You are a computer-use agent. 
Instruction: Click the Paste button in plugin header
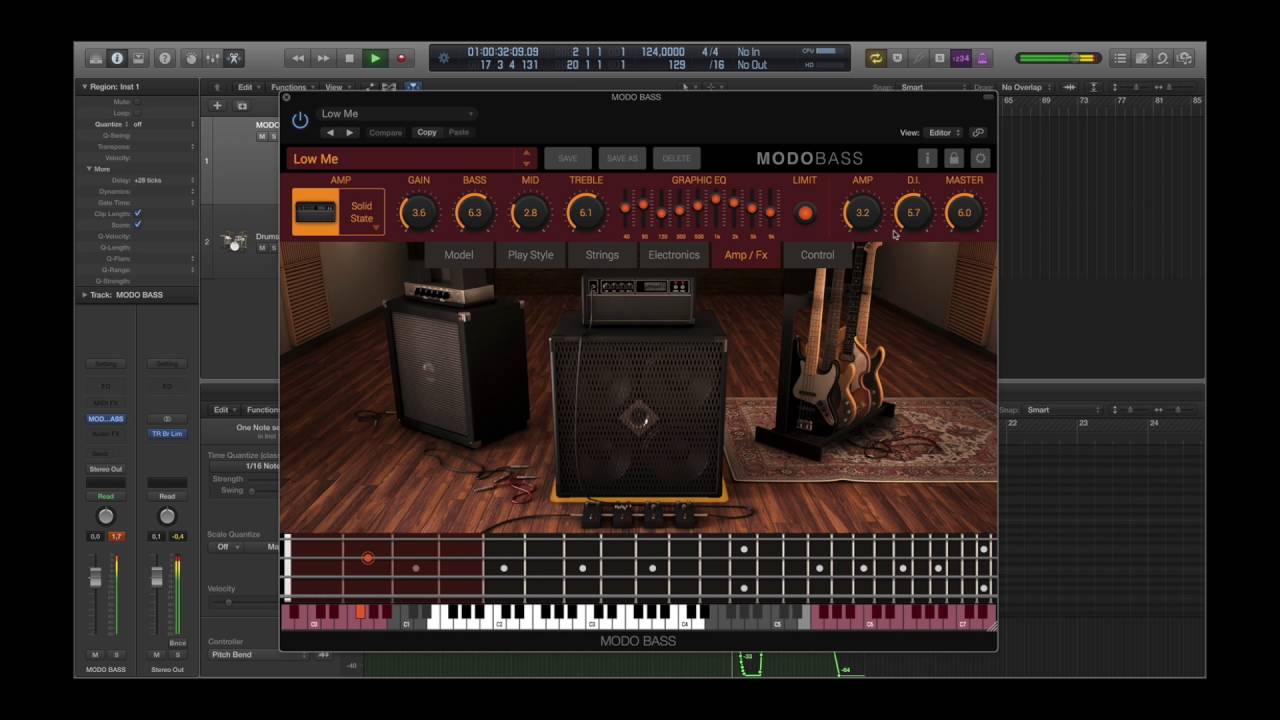click(459, 132)
